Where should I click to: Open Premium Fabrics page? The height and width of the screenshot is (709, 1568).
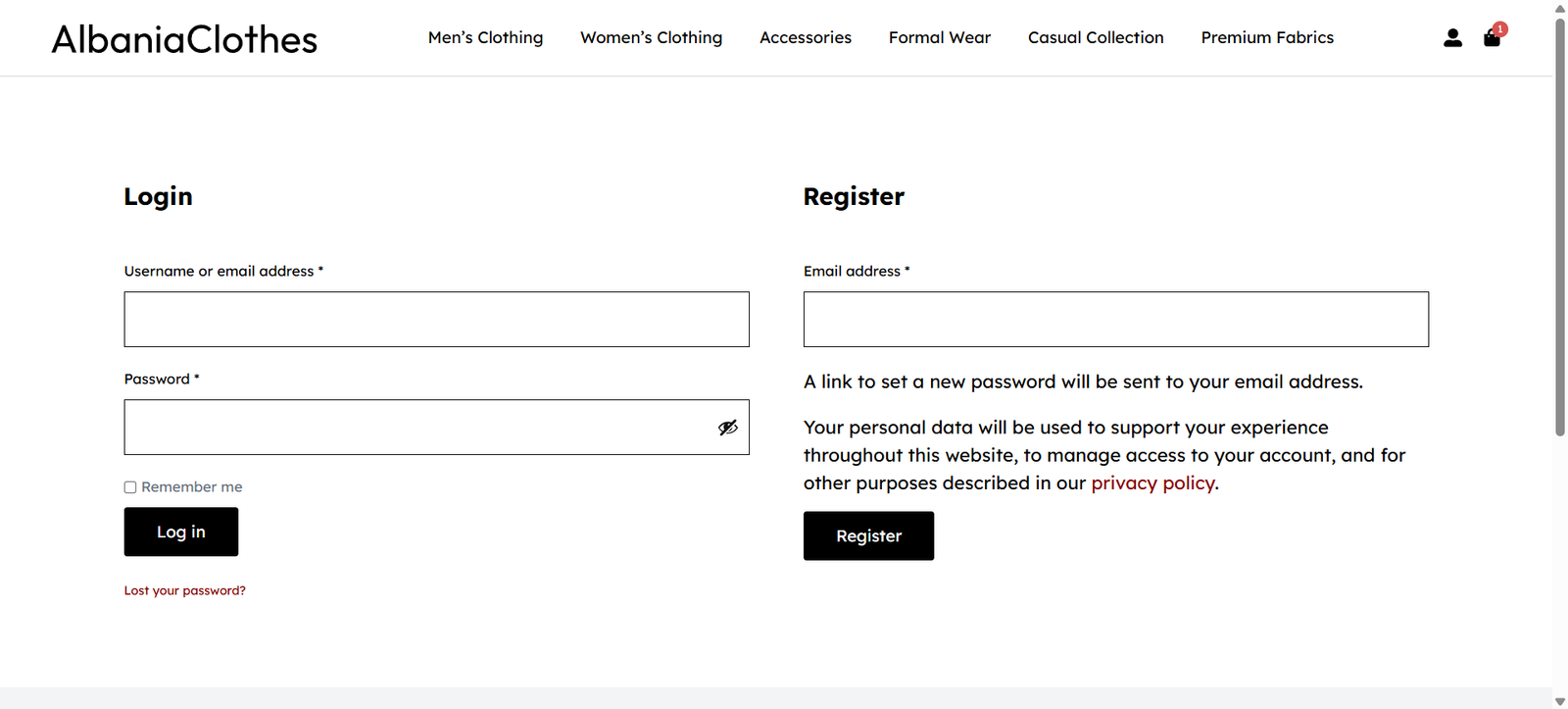click(1266, 37)
